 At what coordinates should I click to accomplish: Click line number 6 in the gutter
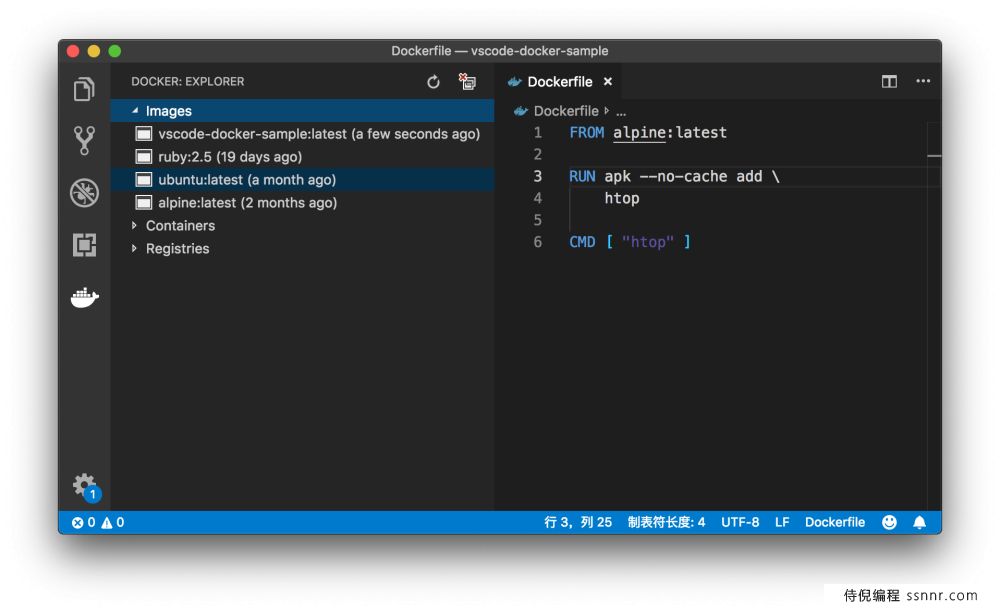tap(538, 242)
